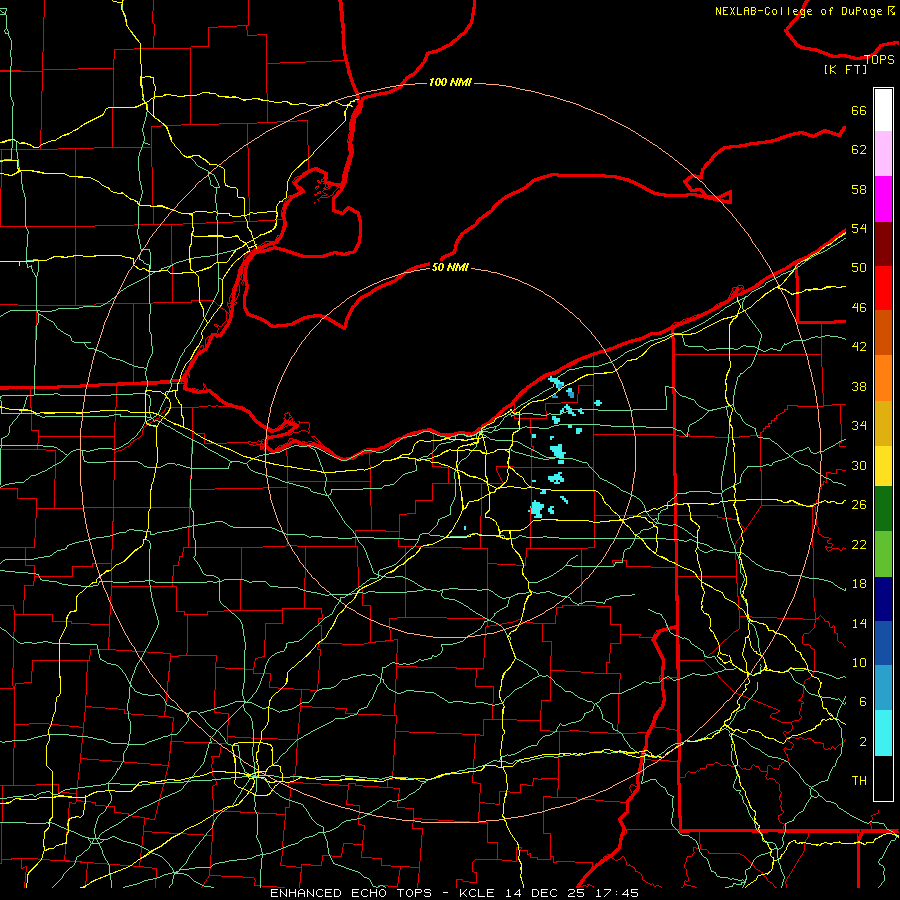900x900 pixels.
Task: Click the "ENHANCED ECHO TOPS" product title
Action: (x=351, y=893)
